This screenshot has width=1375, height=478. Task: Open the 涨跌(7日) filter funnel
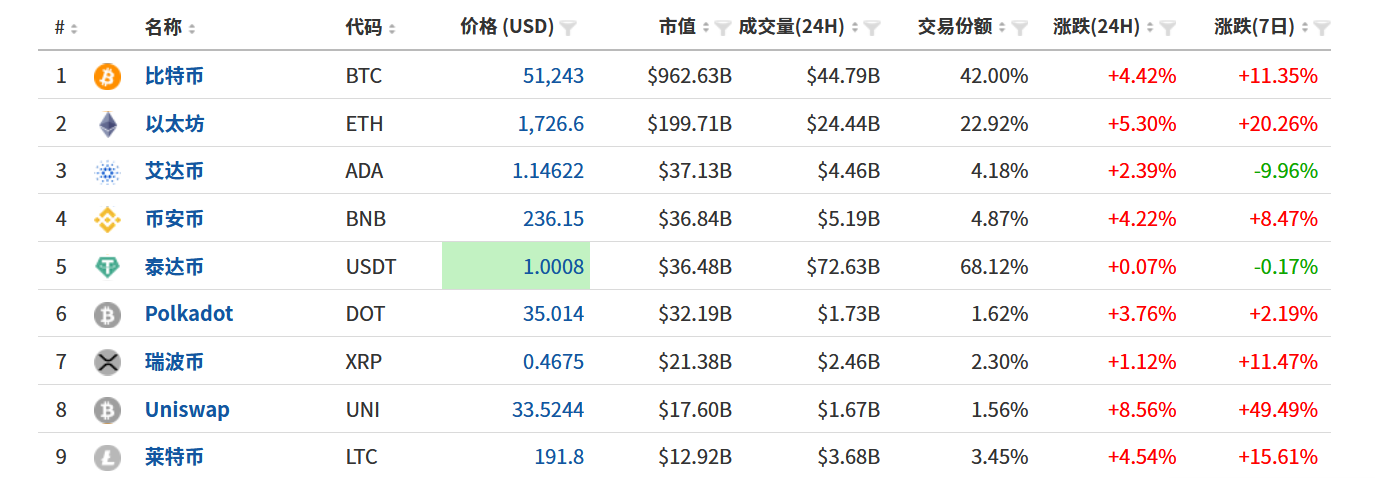[x=1321, y=28]
